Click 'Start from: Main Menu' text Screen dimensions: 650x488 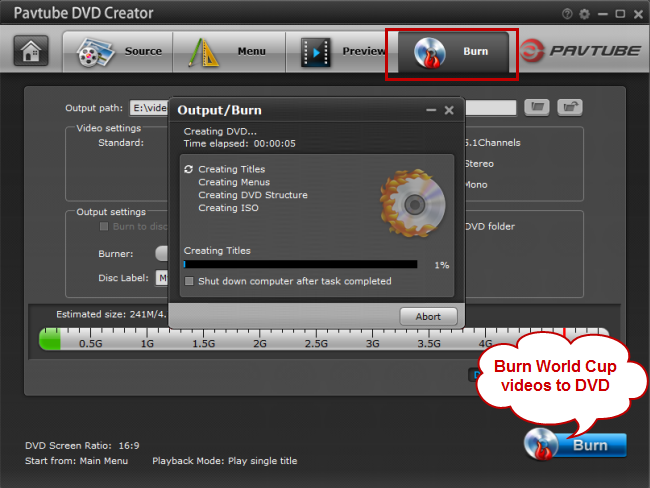[x=76, y=461]
